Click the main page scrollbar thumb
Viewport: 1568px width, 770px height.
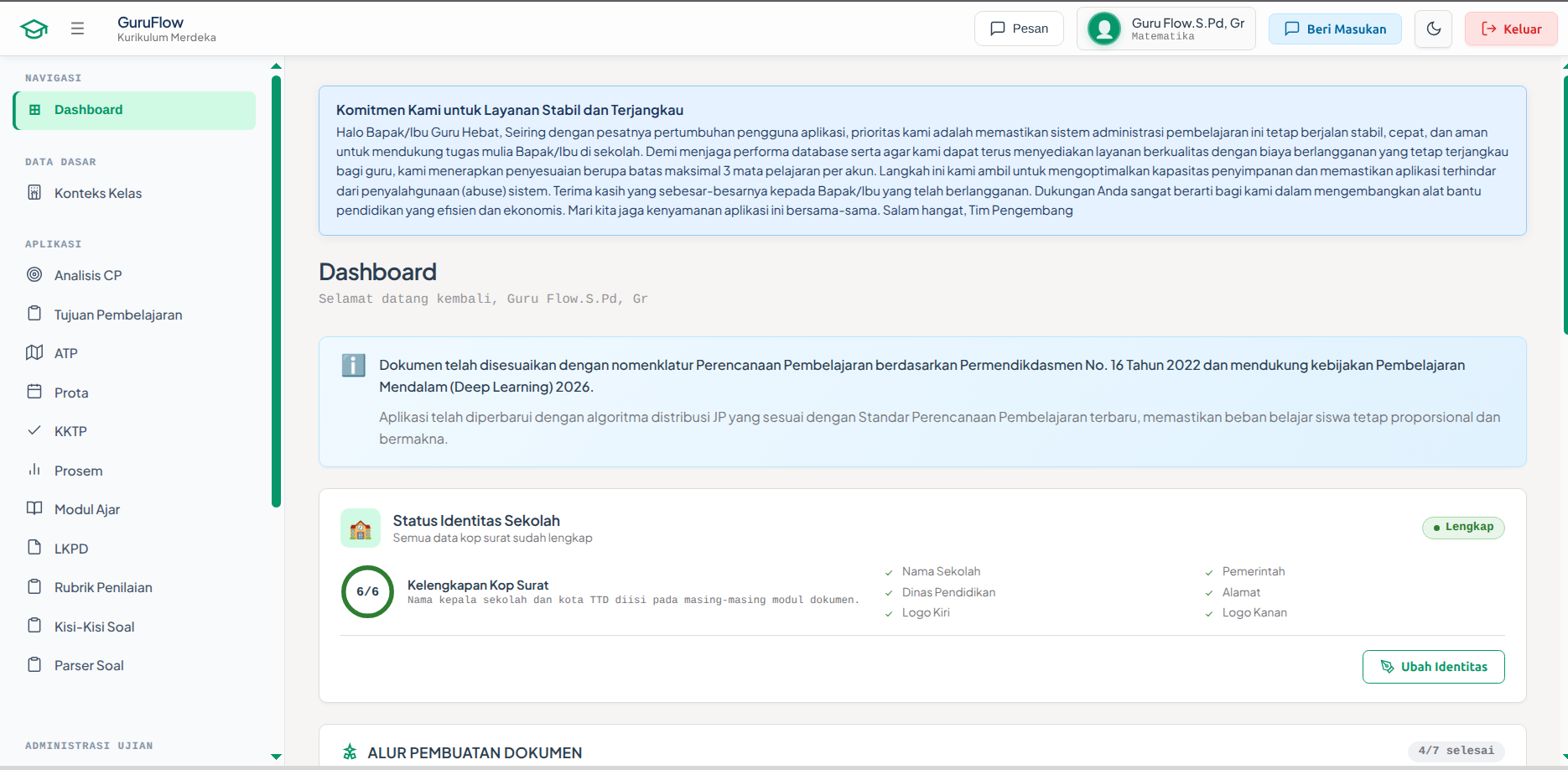click(x=1565, y=205)
